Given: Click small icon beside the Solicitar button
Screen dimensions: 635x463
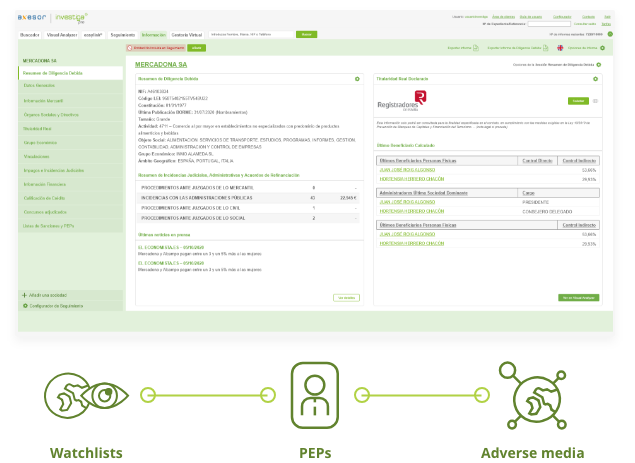Looking at the screenshot, I should pos(595,101).
